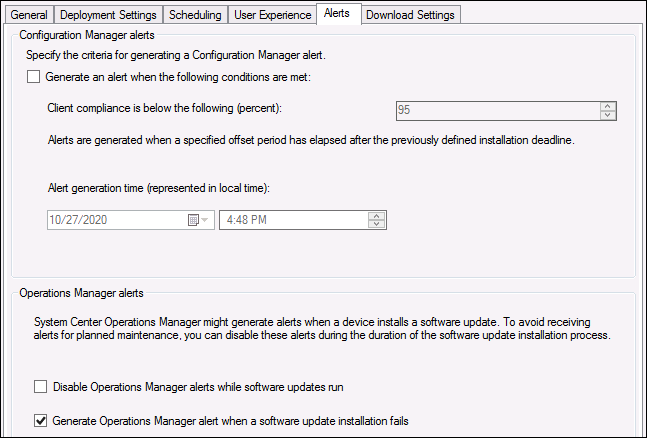Switch to the Deployment Settings tab
This screenshot has width=647, height=438.
coord(108,15)
